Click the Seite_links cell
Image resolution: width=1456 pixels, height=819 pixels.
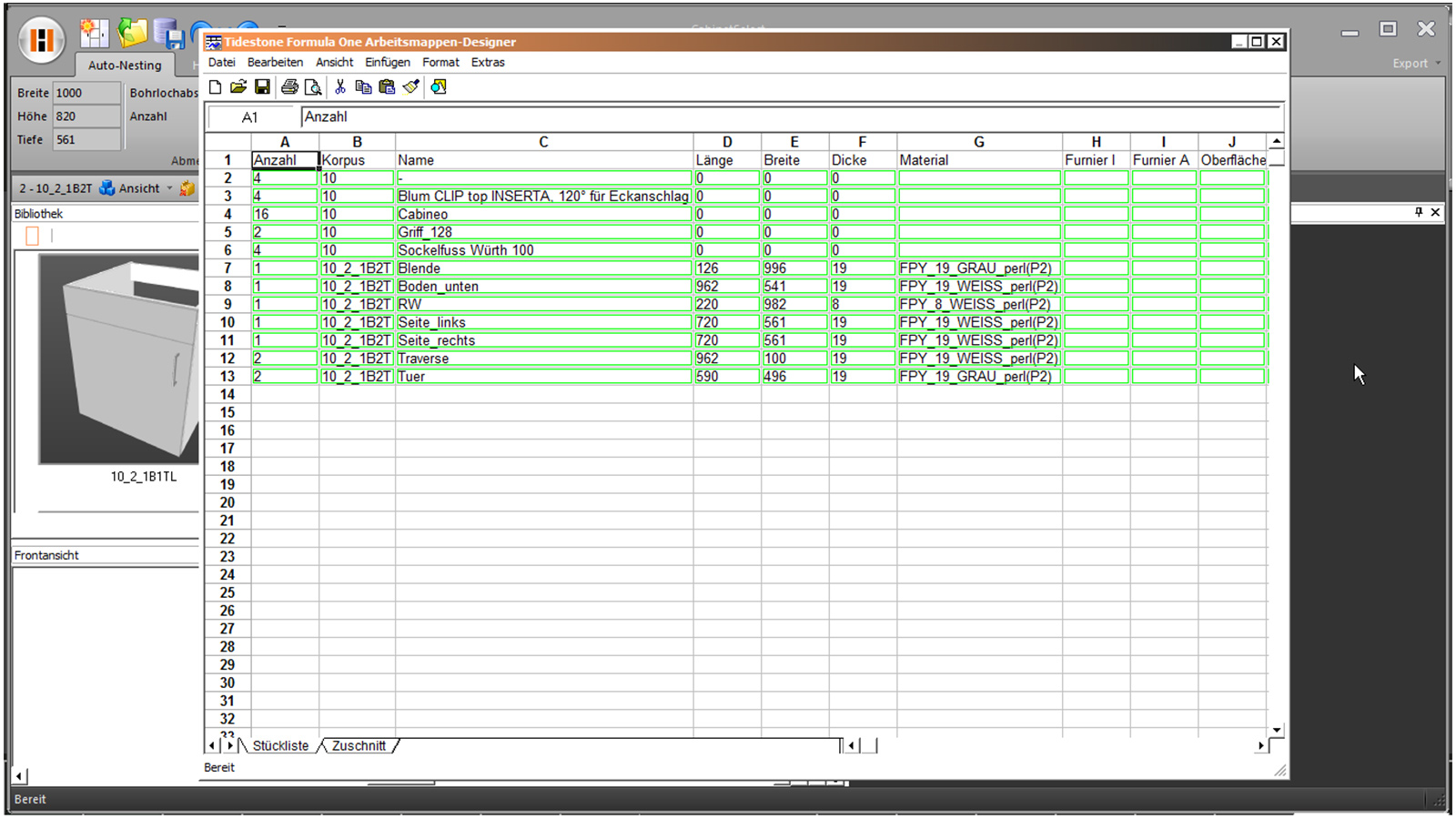point(544,323)
